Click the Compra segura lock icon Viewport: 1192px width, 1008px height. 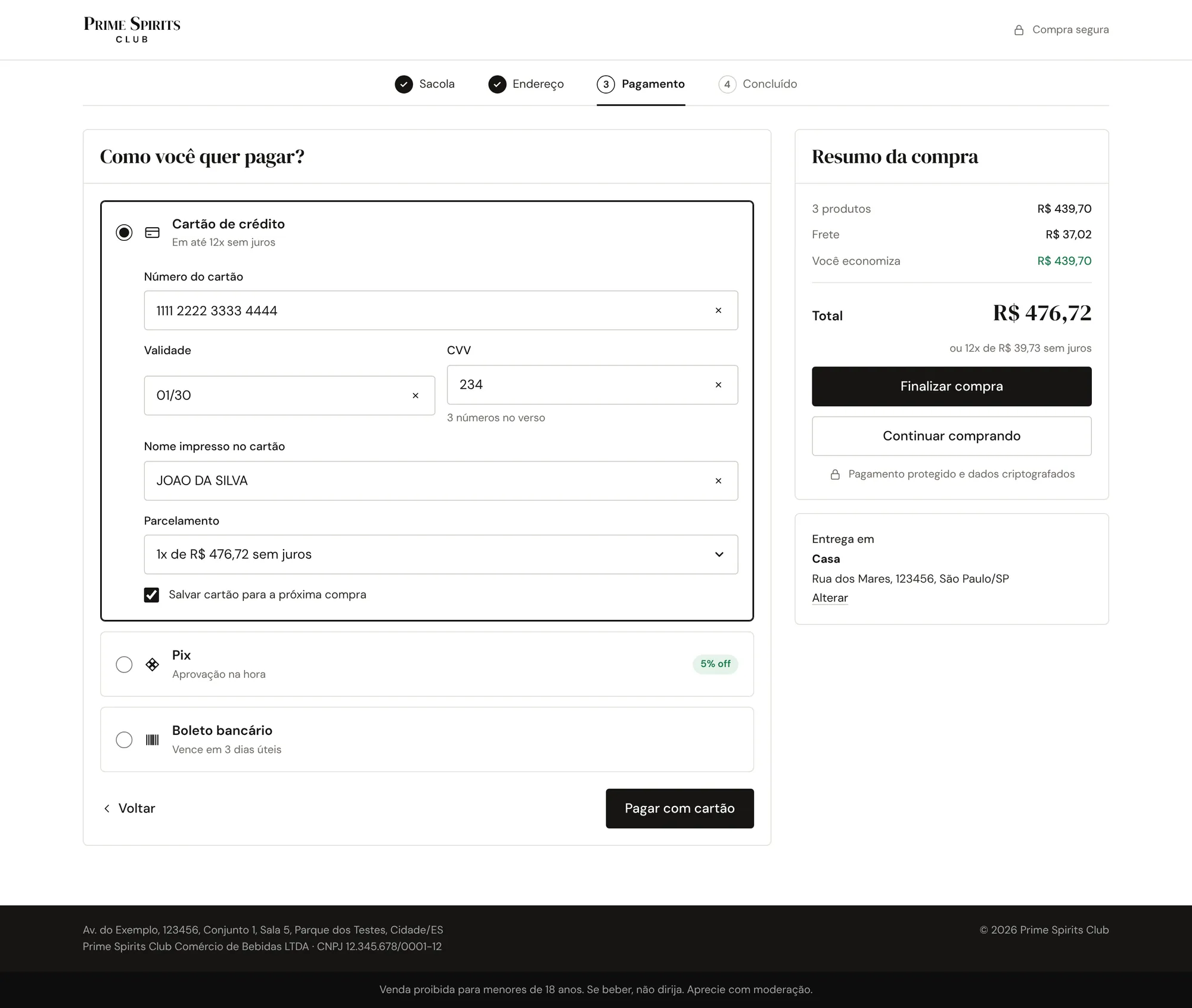tap(1019, 30)
